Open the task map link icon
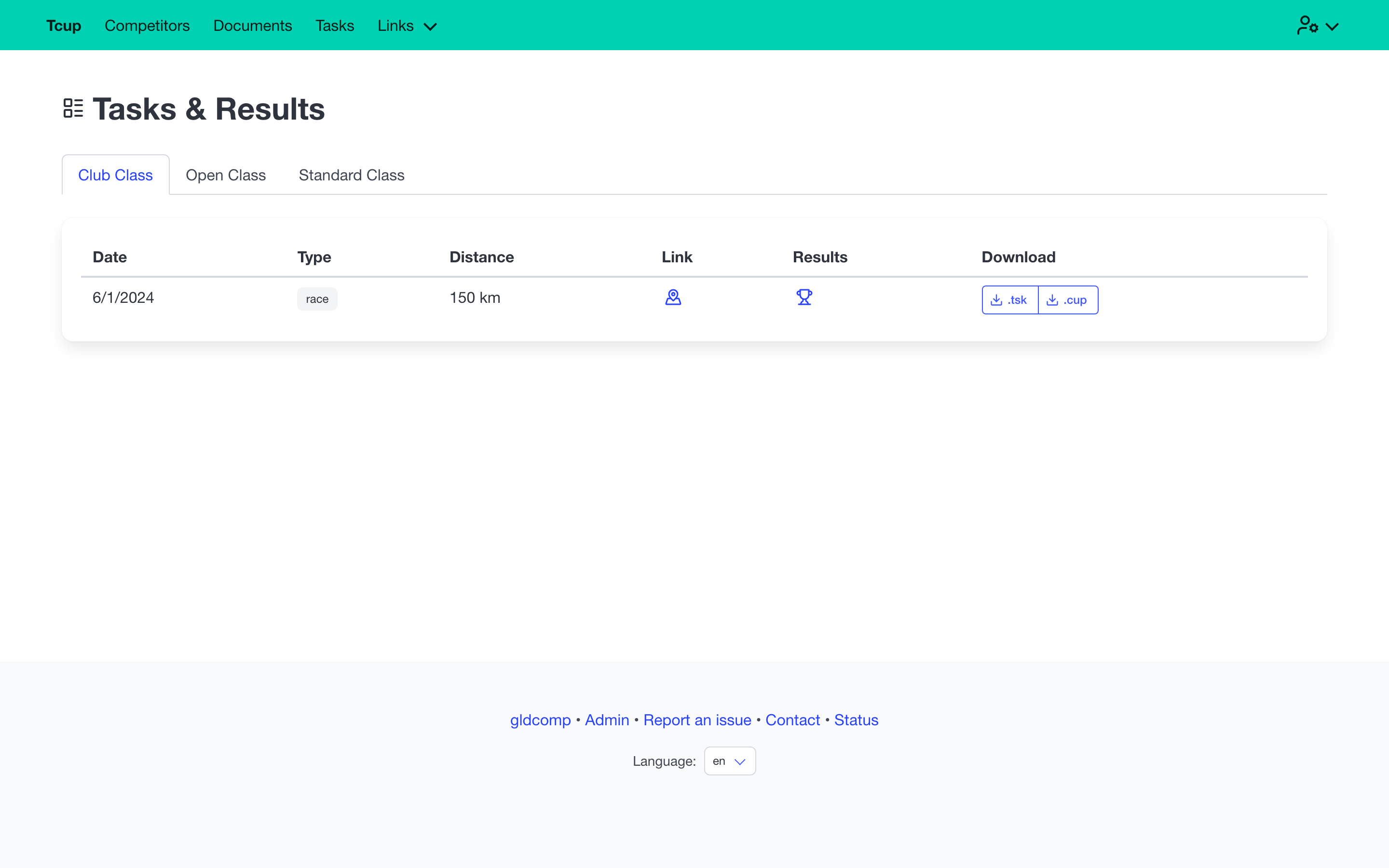Image resolution: width=1389 pixels, height=868 pixels. click(x=673, y=298)
